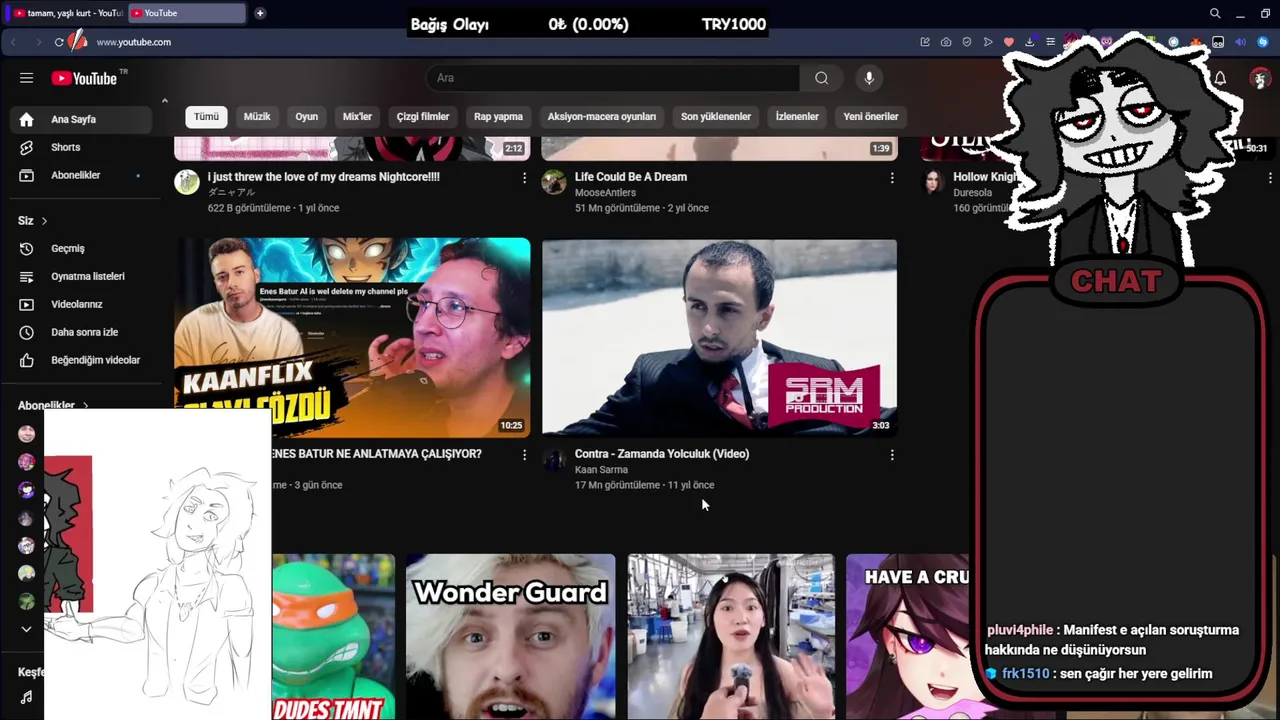This screenshot has width=1280, height=720.
Task: Click the heart bookmark icon in toolbar
Action: tap(1009, 42)
